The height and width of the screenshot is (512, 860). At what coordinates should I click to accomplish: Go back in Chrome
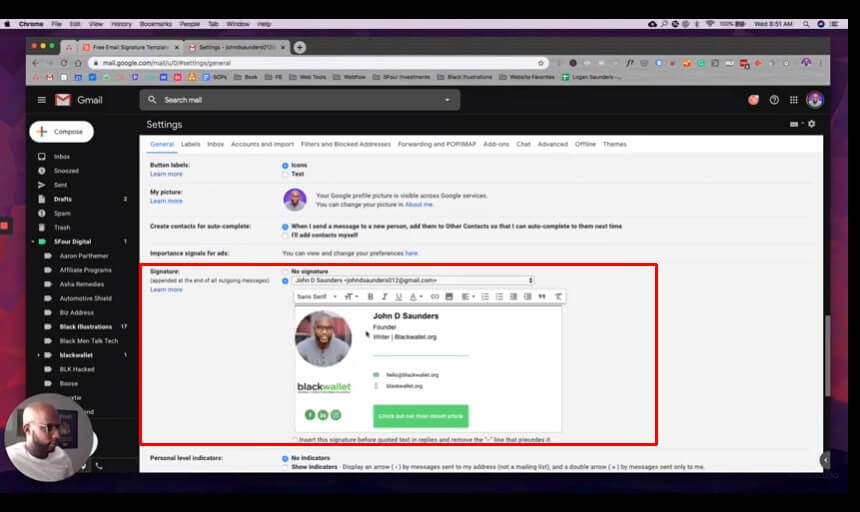tap(36, 63)
